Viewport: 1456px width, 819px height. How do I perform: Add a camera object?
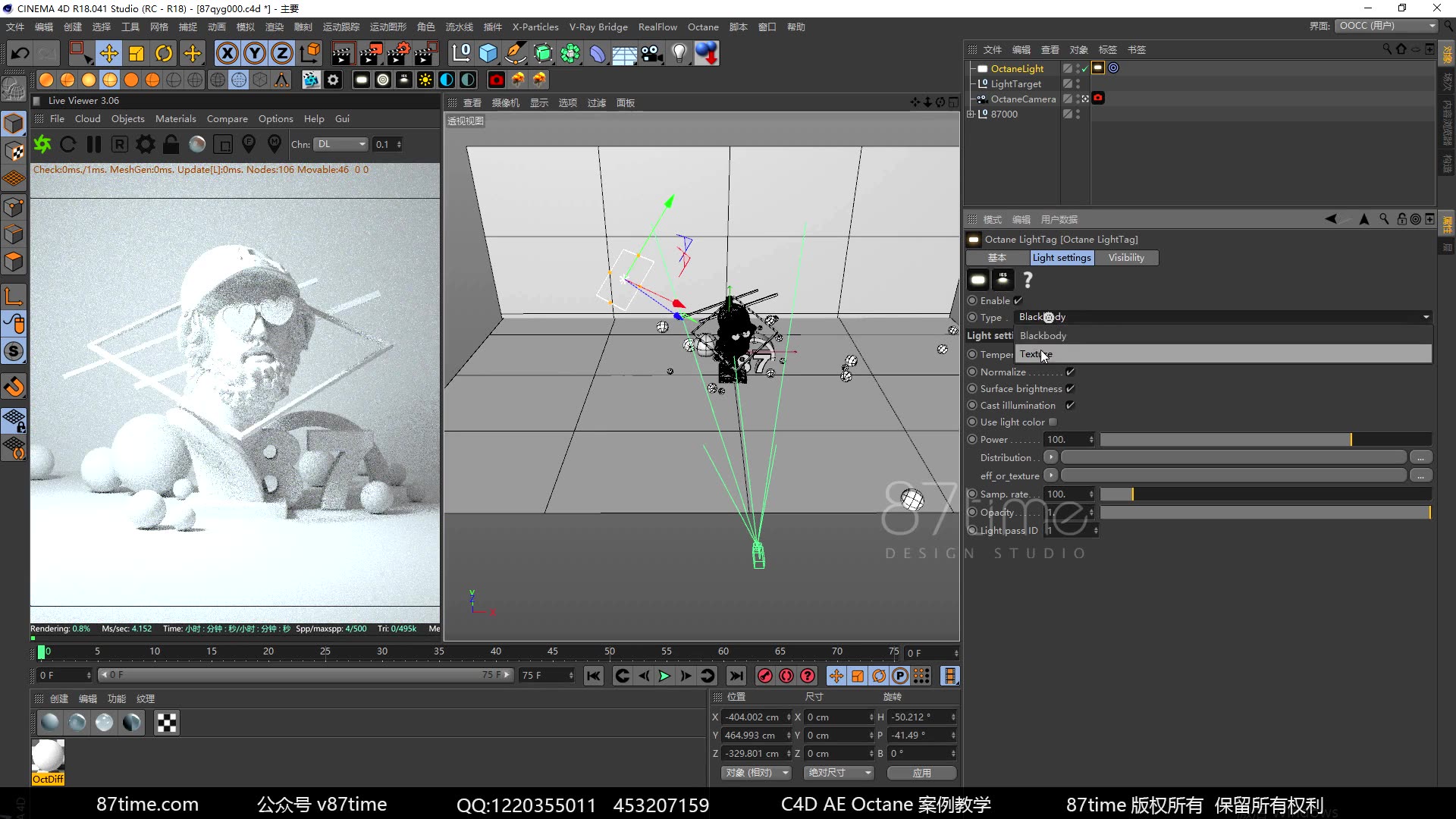pyautogui.click(x=651, y=53)
